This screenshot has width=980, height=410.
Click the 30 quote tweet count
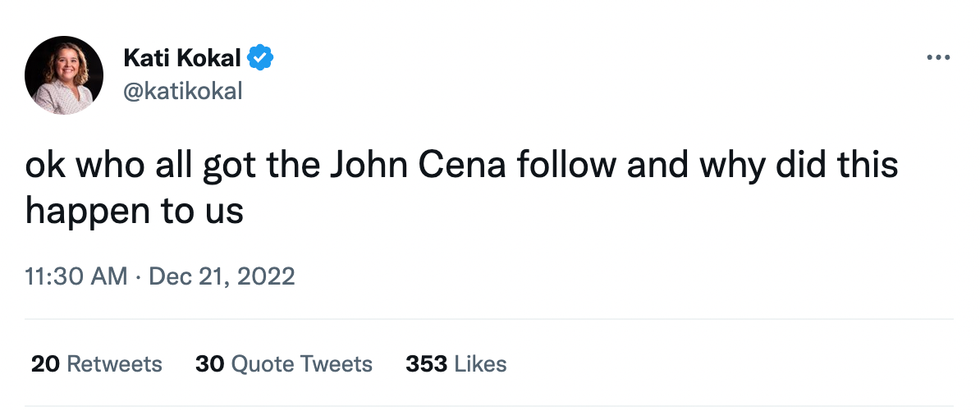[x=209, y=364]
